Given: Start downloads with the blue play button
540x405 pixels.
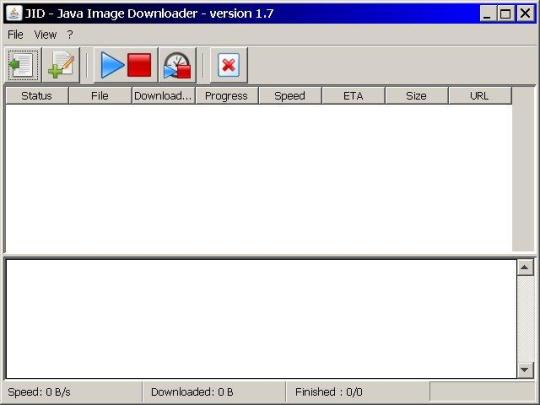Looking at the screenshot, I should tap(112, 65).
